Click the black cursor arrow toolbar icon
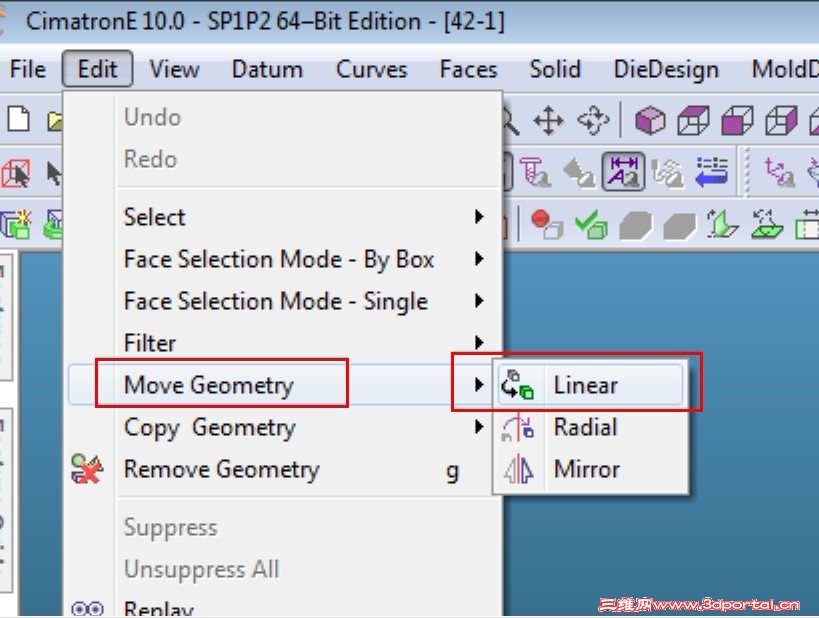This screenshot has width=819, height=618. 53,173
